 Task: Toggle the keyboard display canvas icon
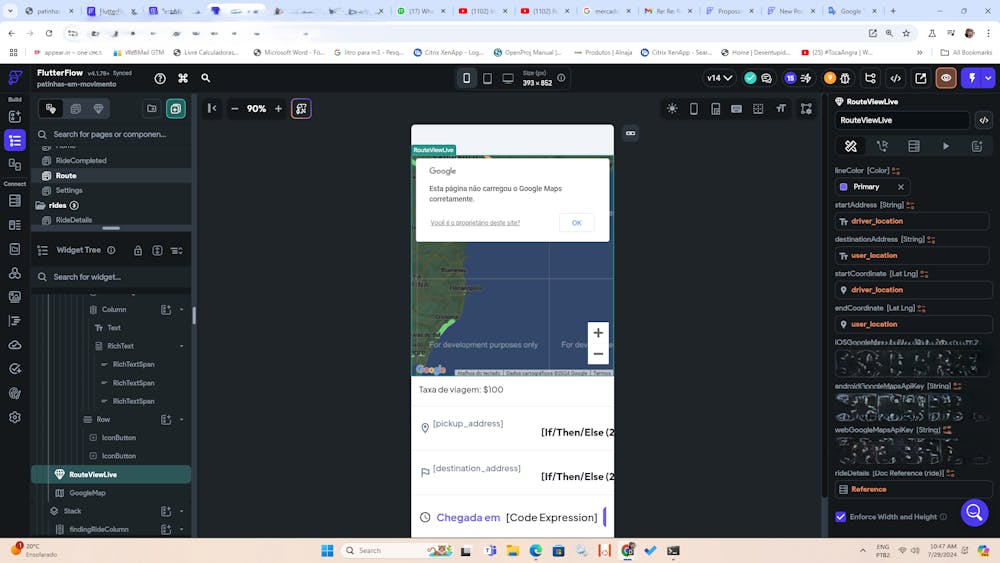pyautogui.click(x=737, y=109)
